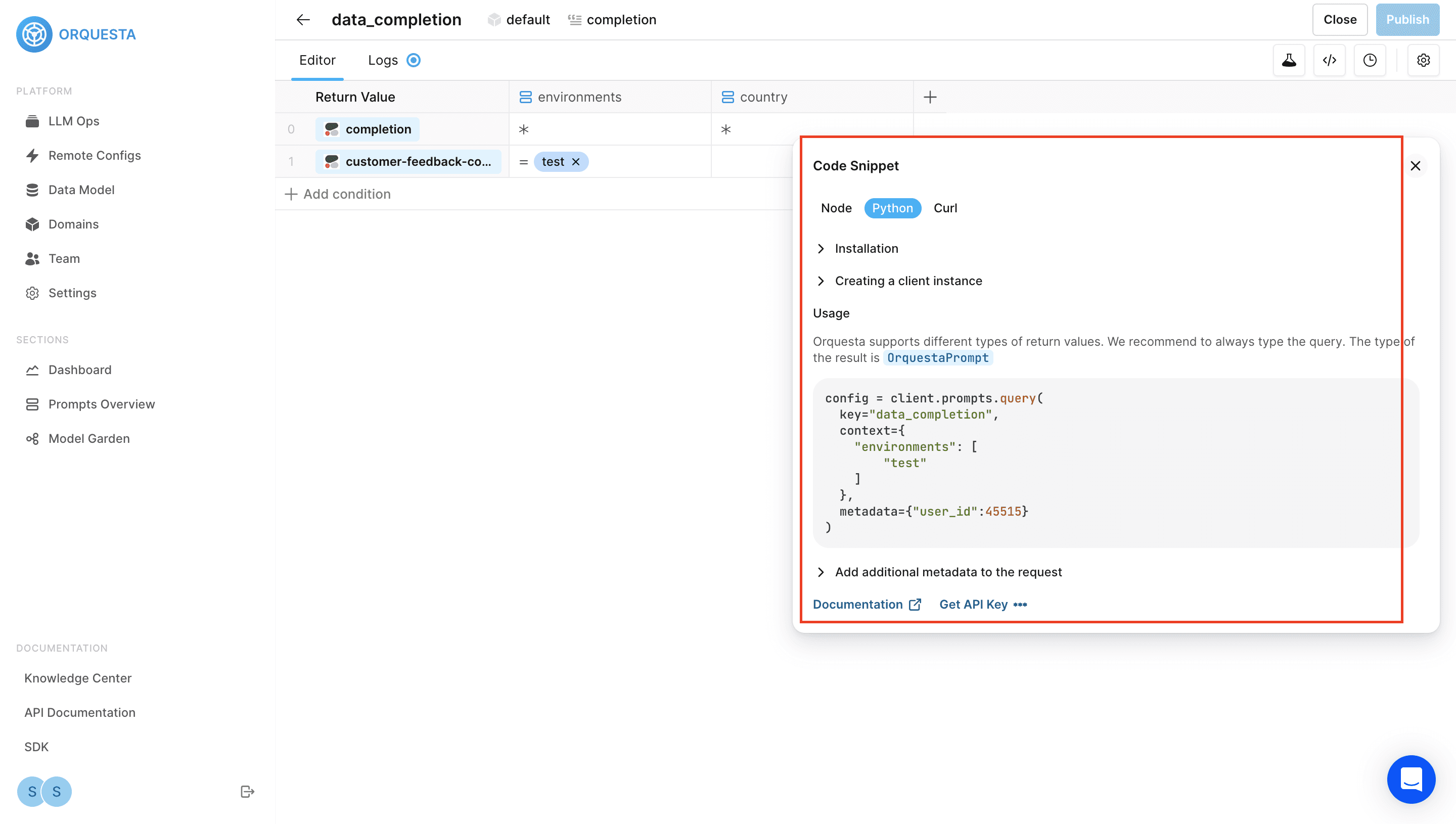1456x824 pixels.
Task: Select the Python language option
Action: [x=892, y=208]
